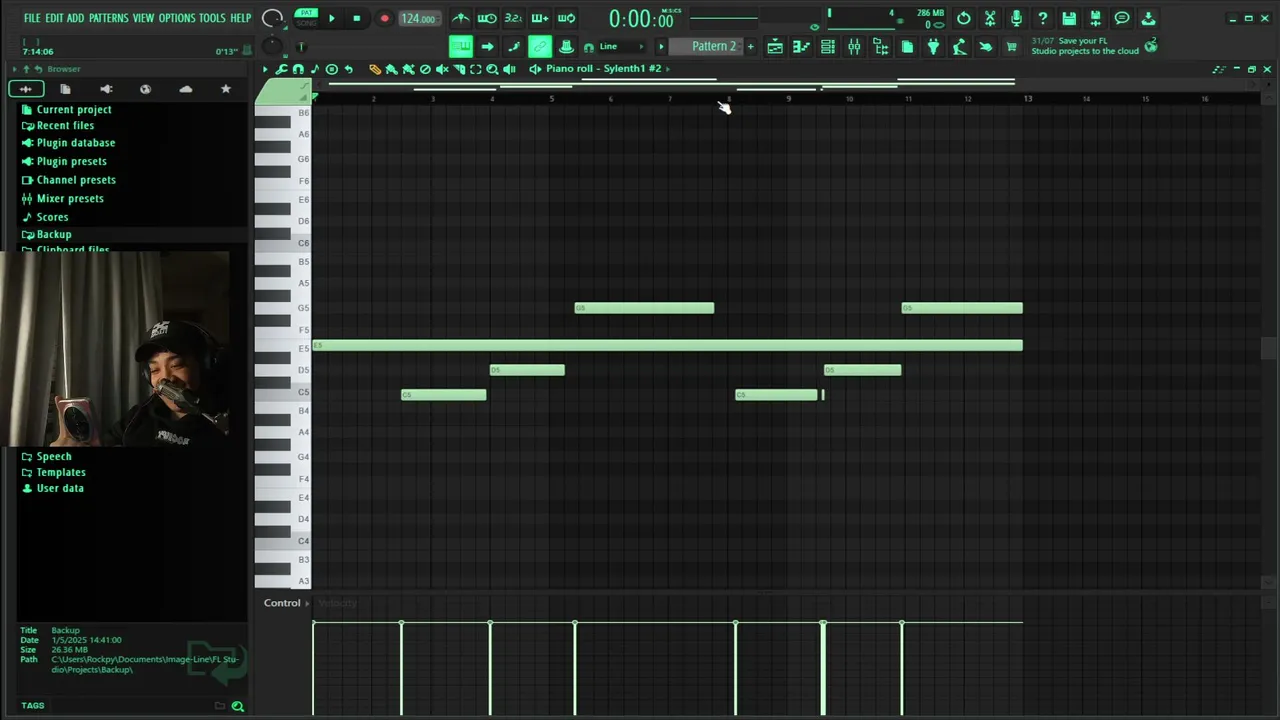Open the content library shopping cart
The width and height of the screenshot is (1280, 720).
[1011, 46]
